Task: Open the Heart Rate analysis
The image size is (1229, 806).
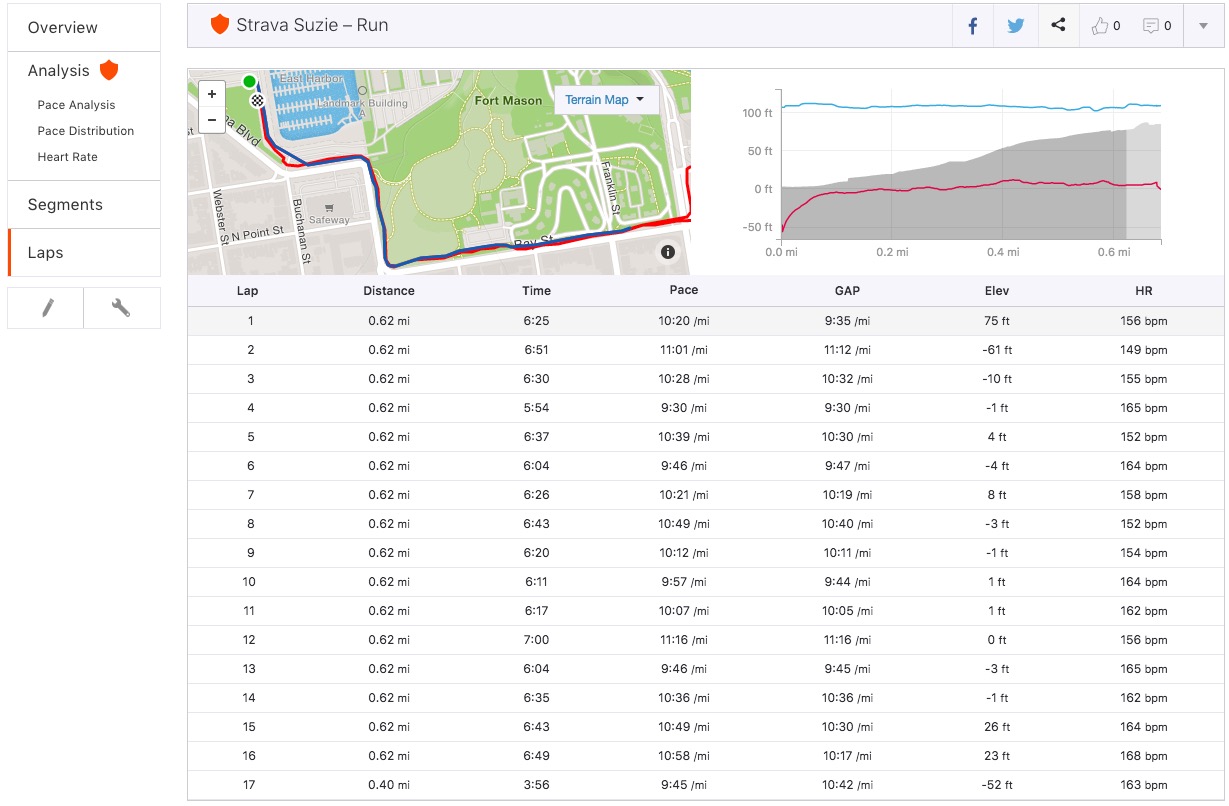Action: [69, 156]
